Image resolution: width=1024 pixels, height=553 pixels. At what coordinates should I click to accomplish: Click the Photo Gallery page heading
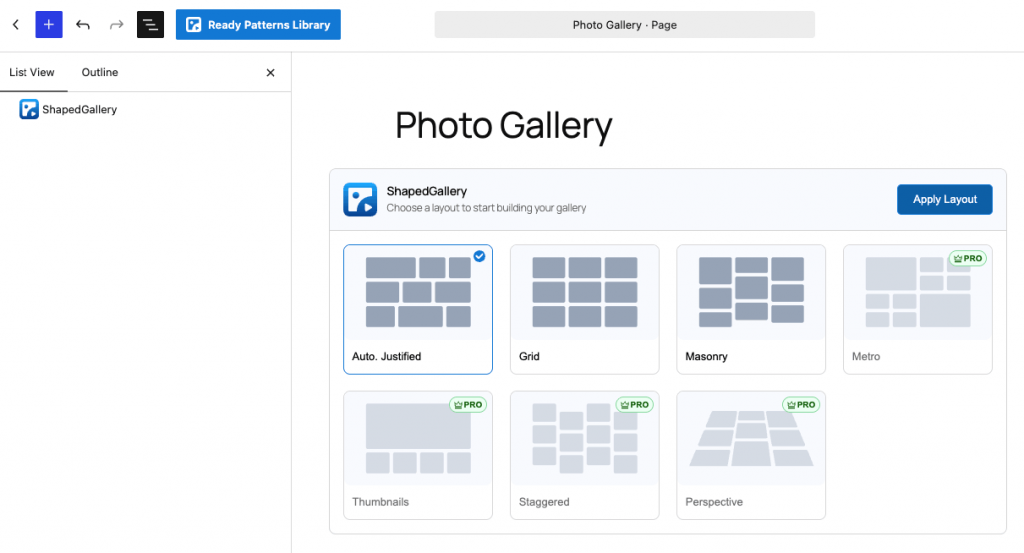[x=504, y=125]
